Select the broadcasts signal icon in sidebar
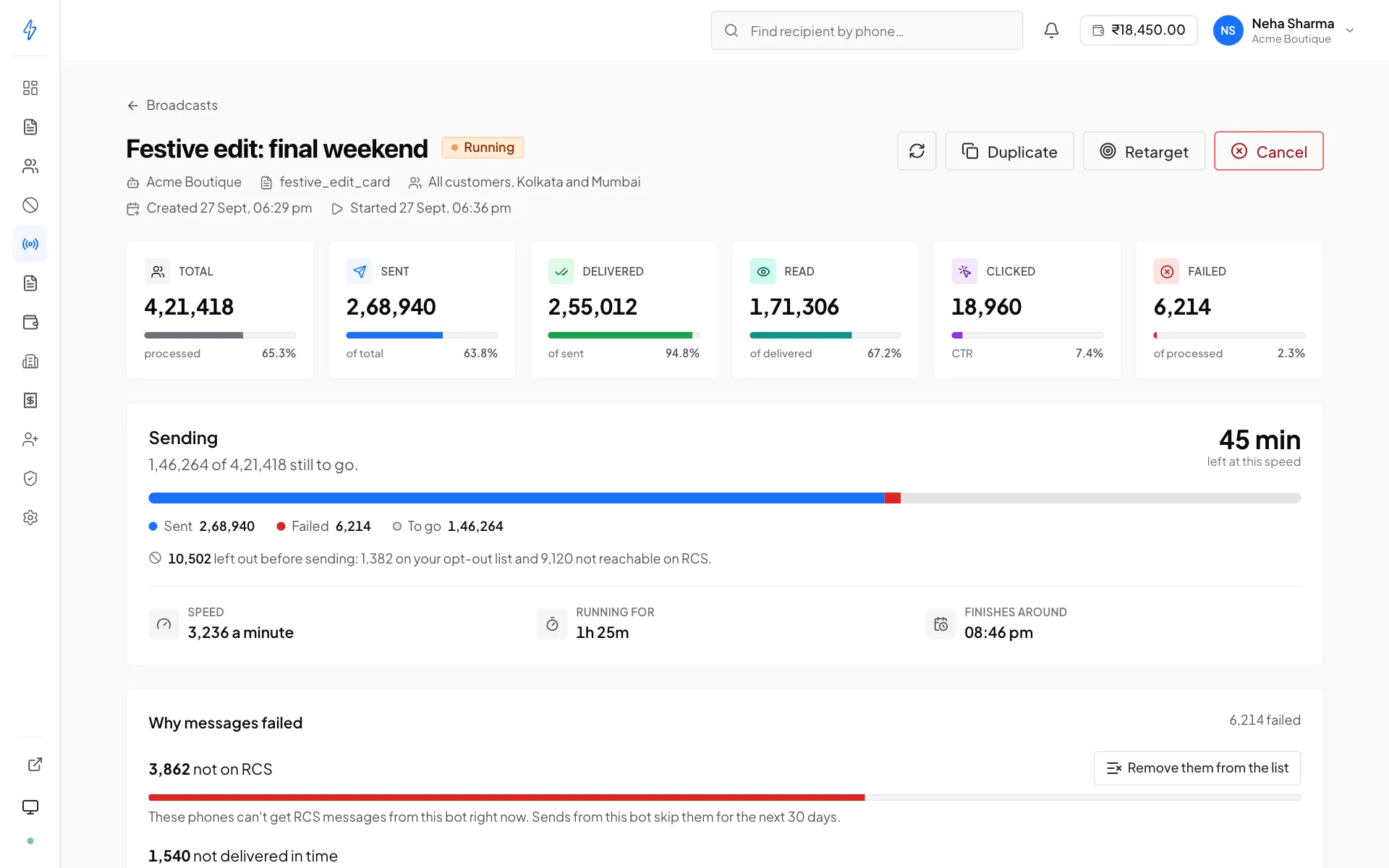Screen dimensions: 1389x868 [x=30, y=244]
